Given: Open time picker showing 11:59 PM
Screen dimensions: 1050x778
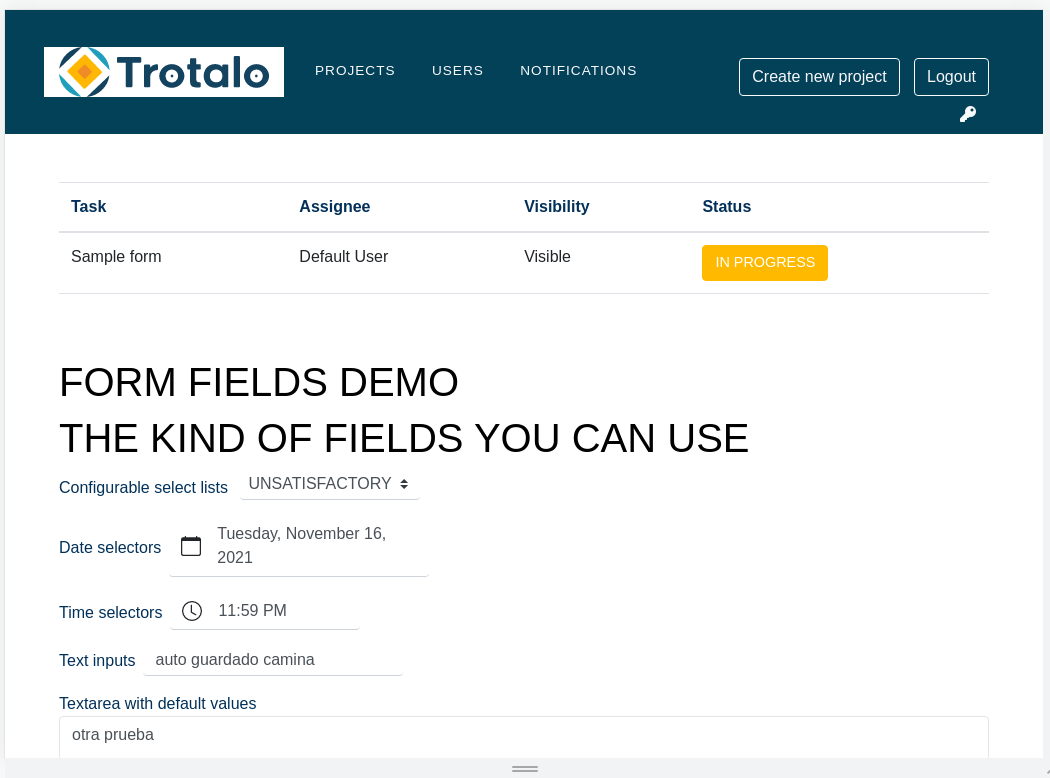Looking at the screenshot, I should (x=265, y=611).
